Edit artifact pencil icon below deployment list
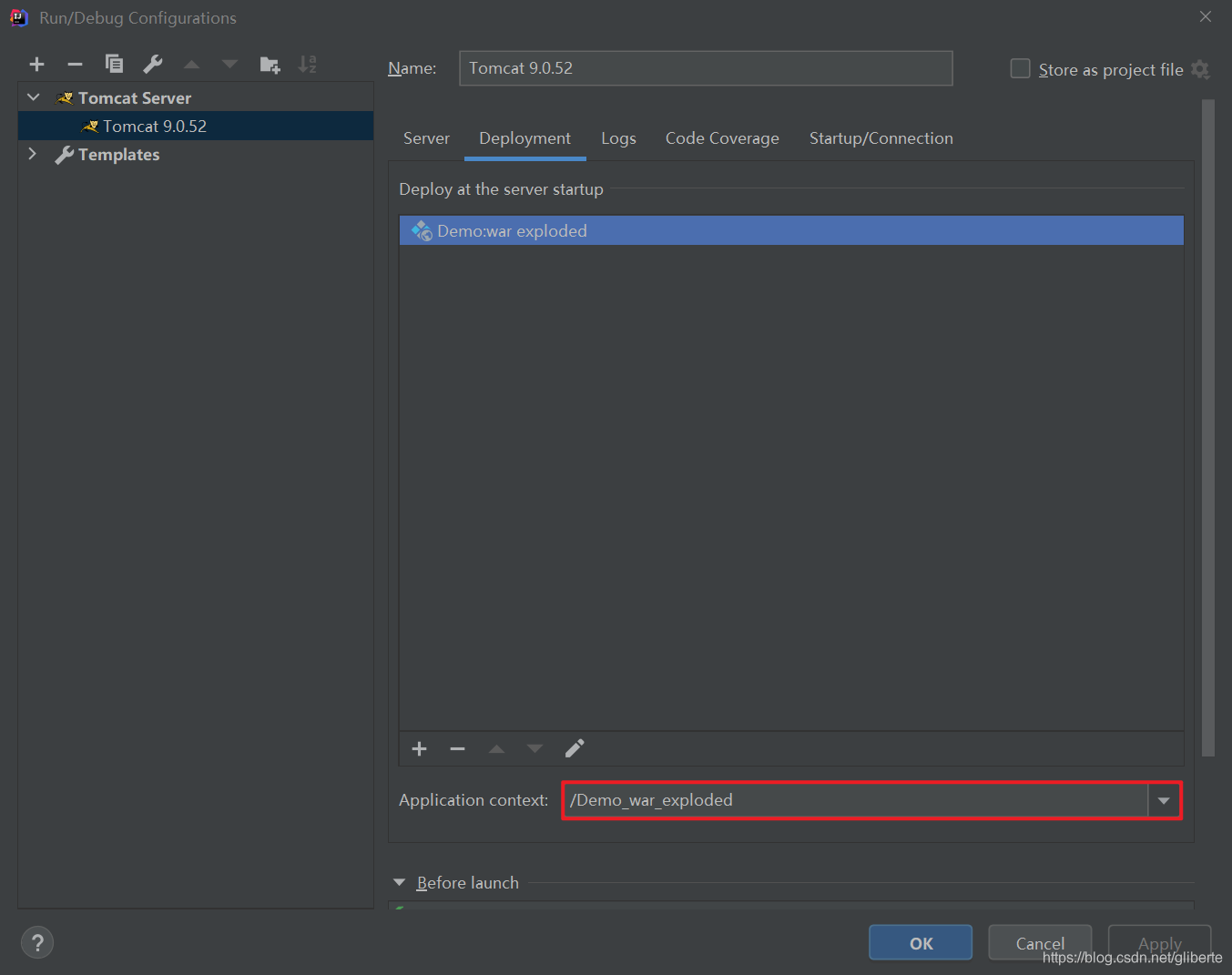The height and width of the screenshot is (975, 1232). 575,748
